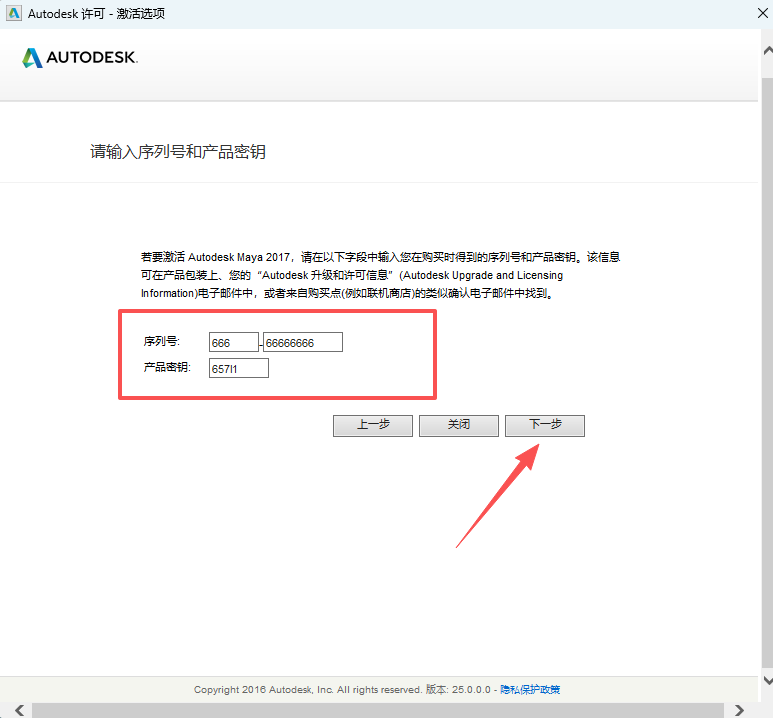Click the Autodesk app icon in title bar
The height and width of the screenshot is (718, 773).
pos(13,13)
